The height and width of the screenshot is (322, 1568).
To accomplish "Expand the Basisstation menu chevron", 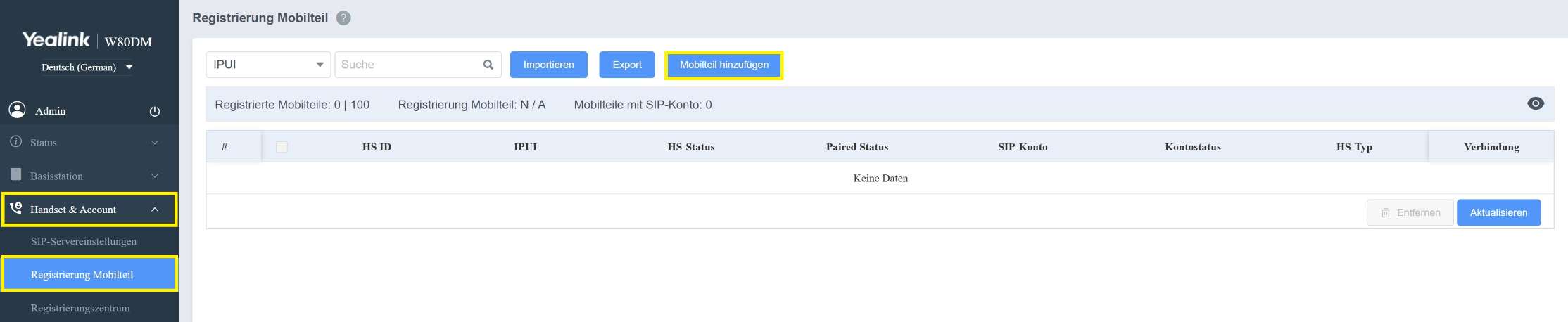I will [155, 176].
